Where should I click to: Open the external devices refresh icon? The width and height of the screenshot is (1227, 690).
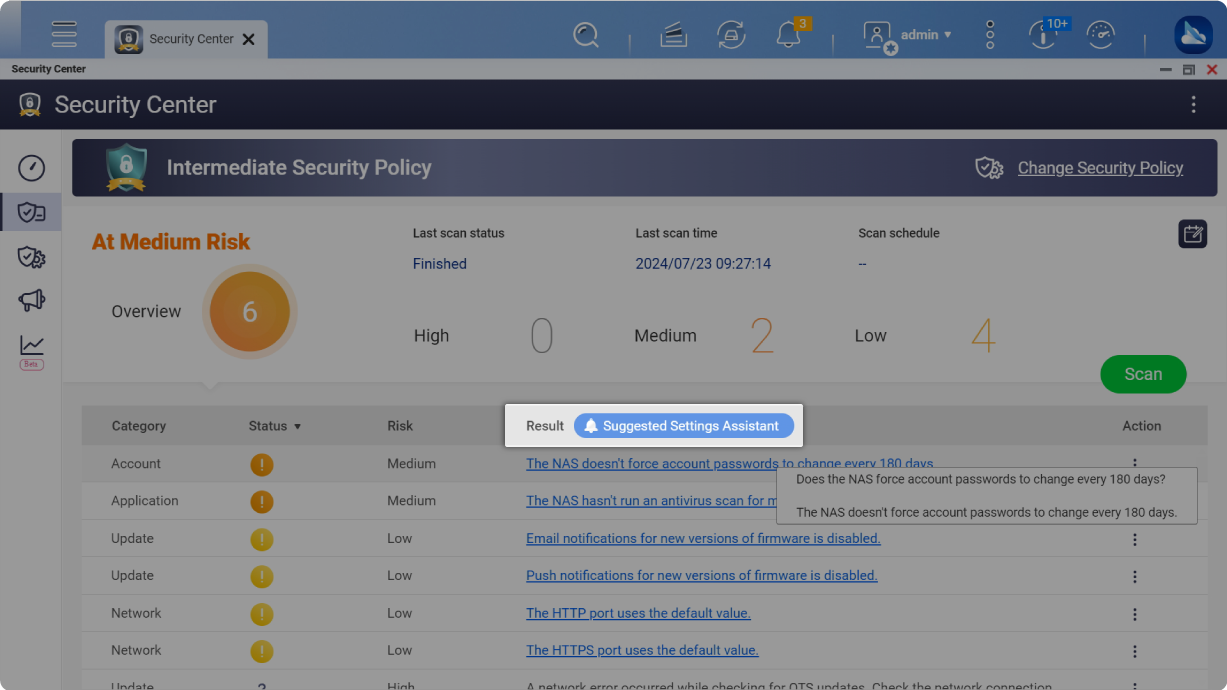(x=731, y=35)
